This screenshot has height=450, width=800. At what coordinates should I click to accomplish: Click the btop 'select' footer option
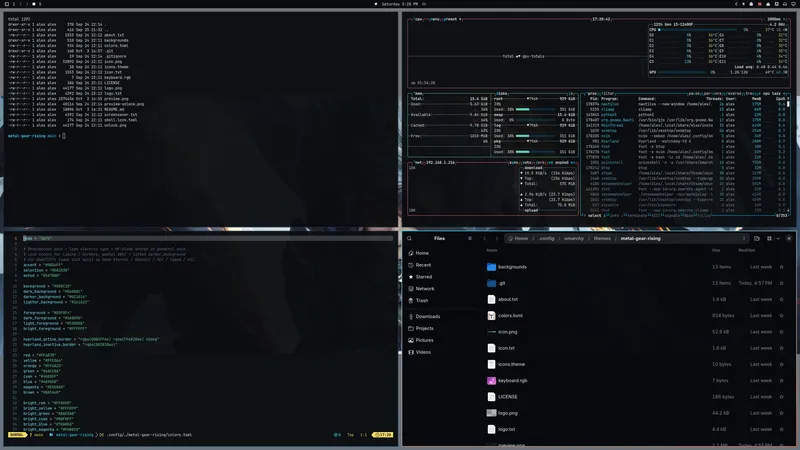[x=594, y=216]
